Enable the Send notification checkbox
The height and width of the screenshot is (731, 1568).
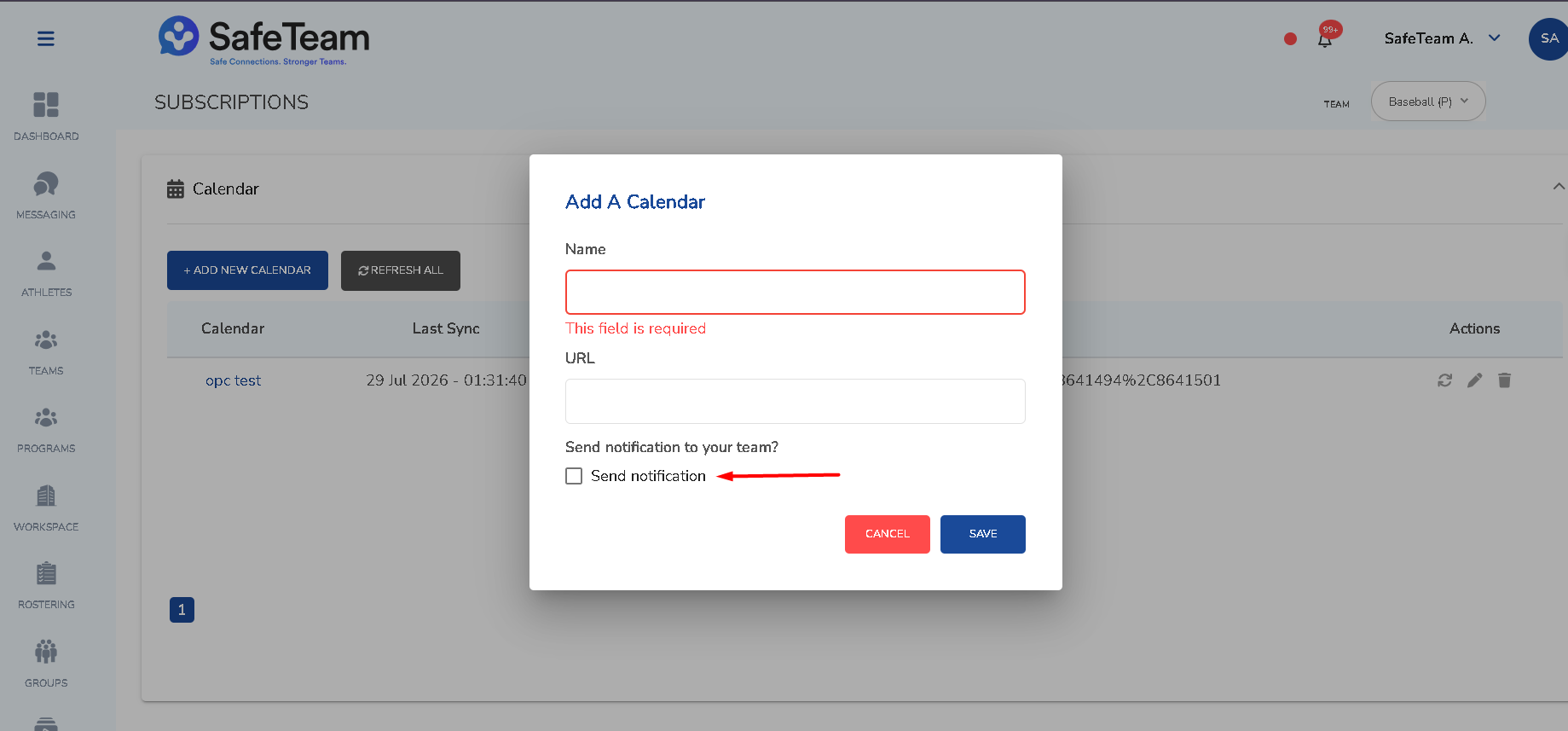574,476
